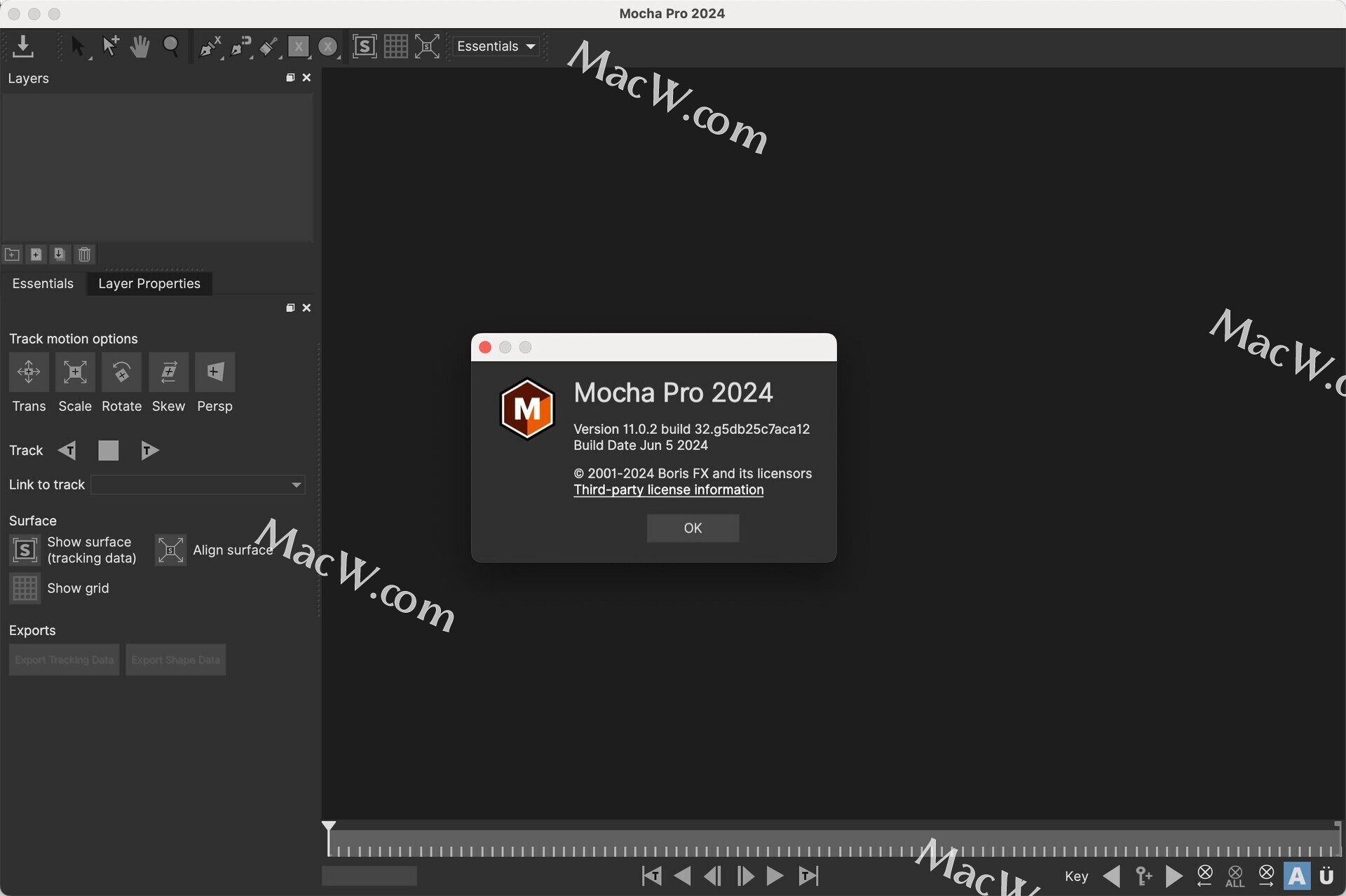Undock the Essentials properties panel
The width and height of the screenshot is (1346, 896).
tap(290, 308)
